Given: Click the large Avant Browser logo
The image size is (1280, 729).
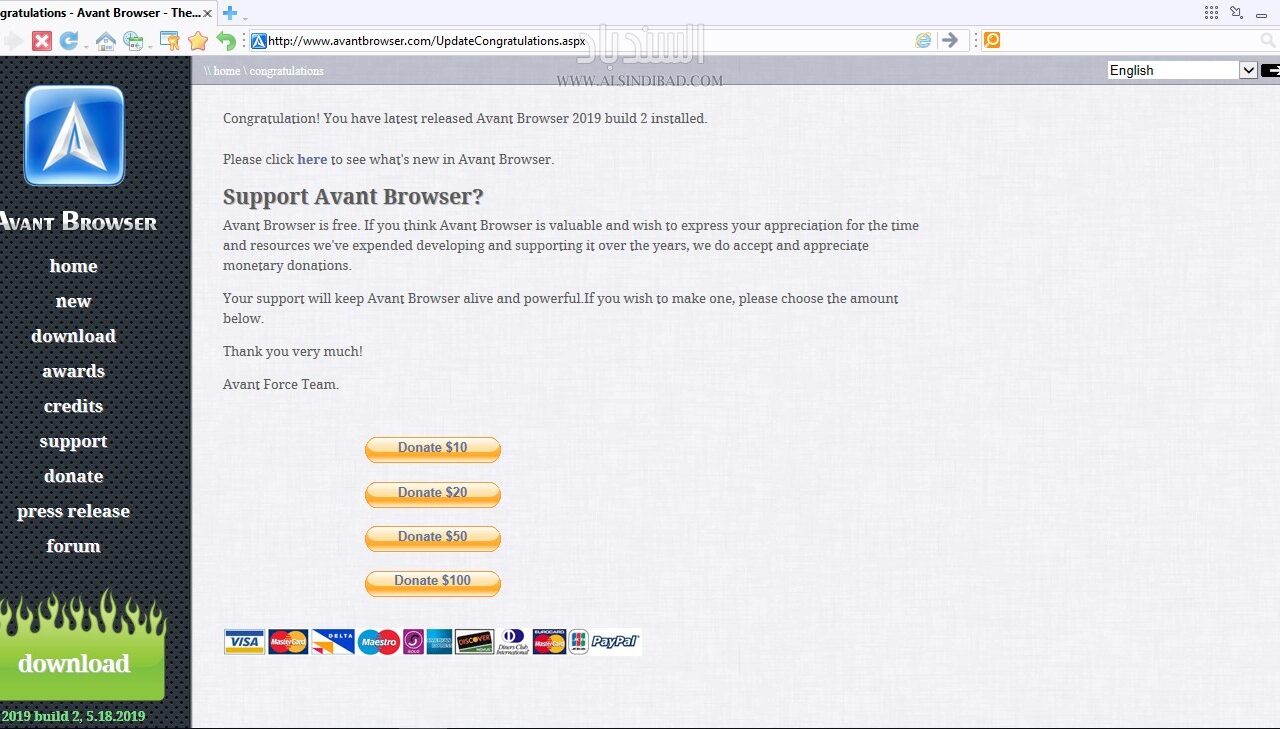Looking at the screenshot, I should (74, 136).
